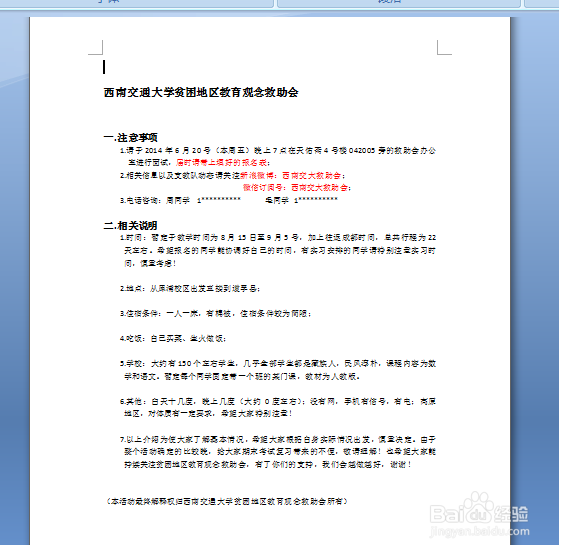This screenshot has width=561, height=552.
Task: Click red text 微信订阅号：西南交大救助会
Action: pos(296,188)
